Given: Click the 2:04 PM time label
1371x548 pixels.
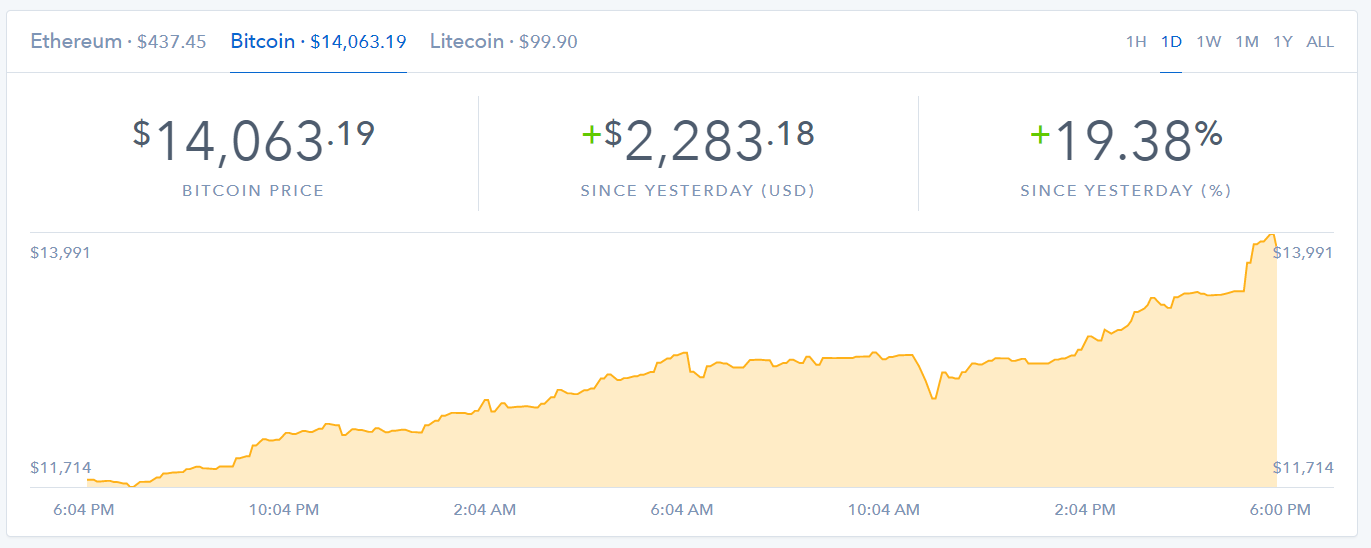Looking at the screenshot, I should 1084,510.
